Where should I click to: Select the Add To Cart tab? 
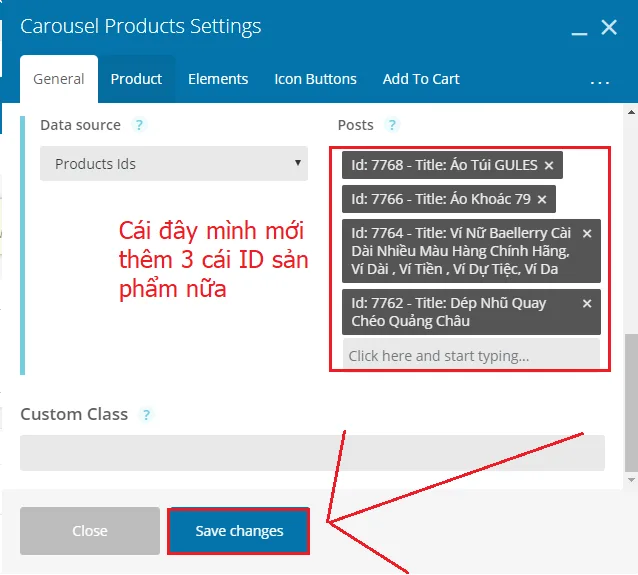point(421,79)
